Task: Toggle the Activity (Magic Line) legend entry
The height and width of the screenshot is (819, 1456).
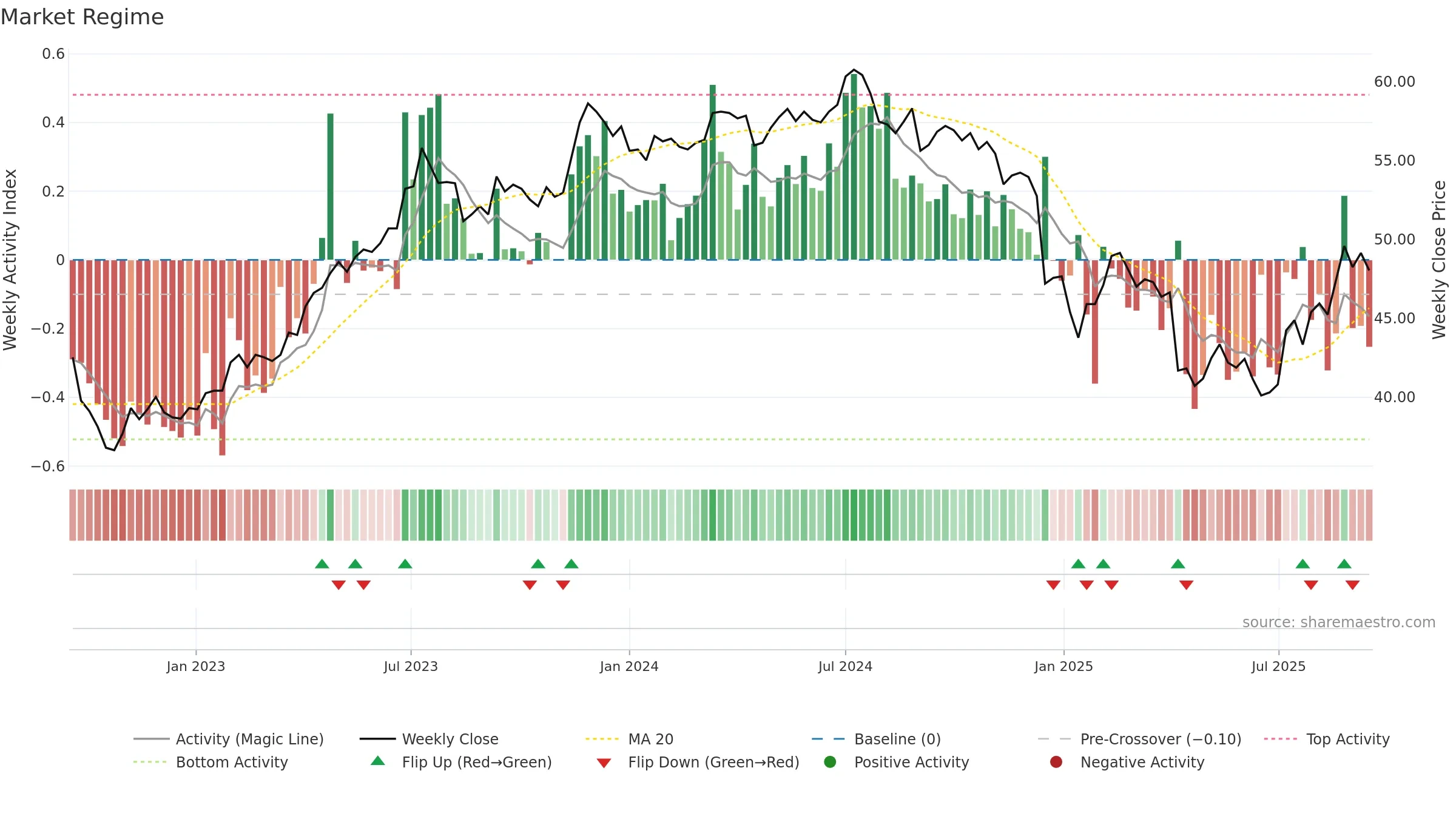Action: point(229,739)
